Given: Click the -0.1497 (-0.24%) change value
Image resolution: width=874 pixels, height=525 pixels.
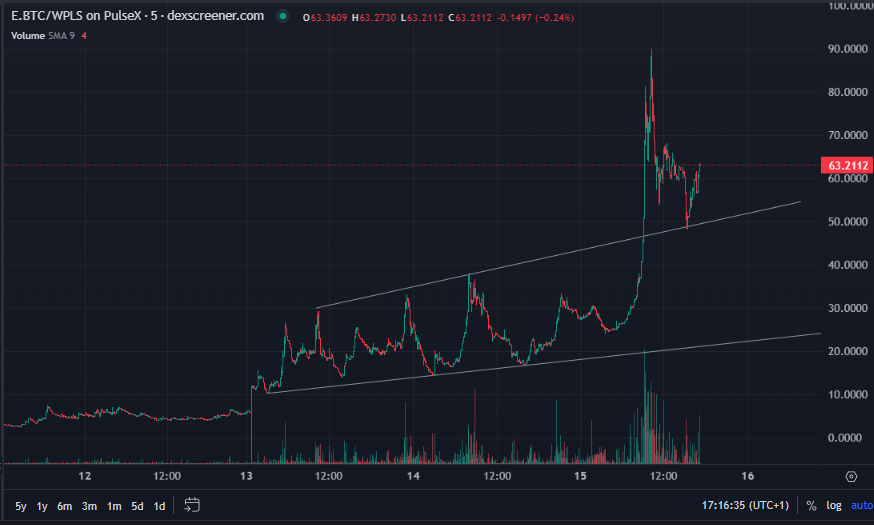Looking at the screenshot, I should tap(535, 17).
